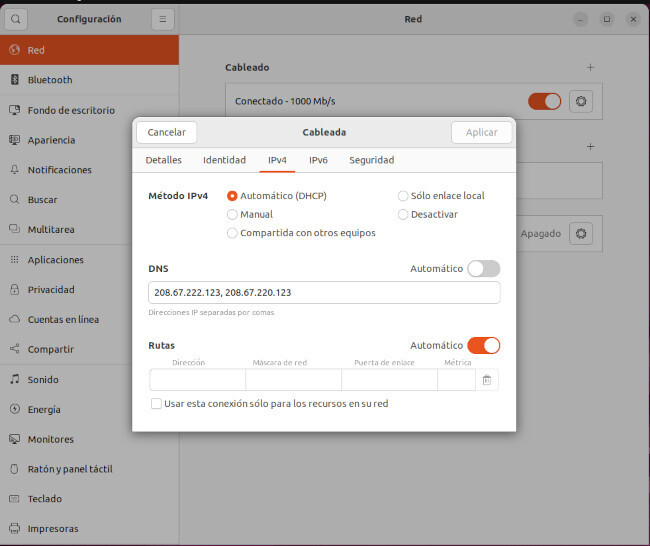This screenshot has width=650, height=546.
Task: Open gear settings next to Apagado
Action: pos(582,233)
